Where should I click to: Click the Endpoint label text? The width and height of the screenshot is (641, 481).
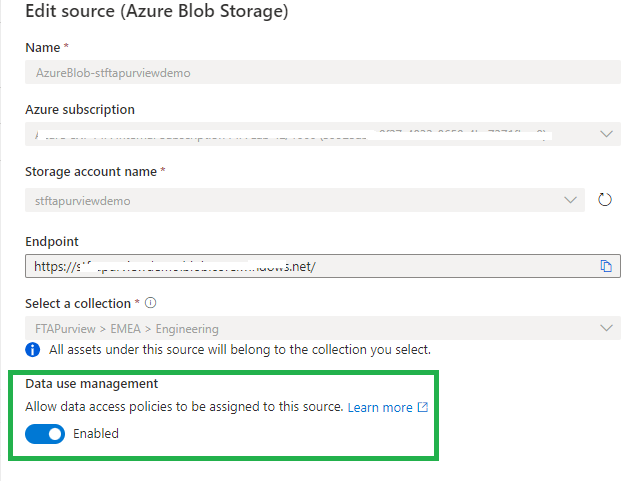pos(54,241)
